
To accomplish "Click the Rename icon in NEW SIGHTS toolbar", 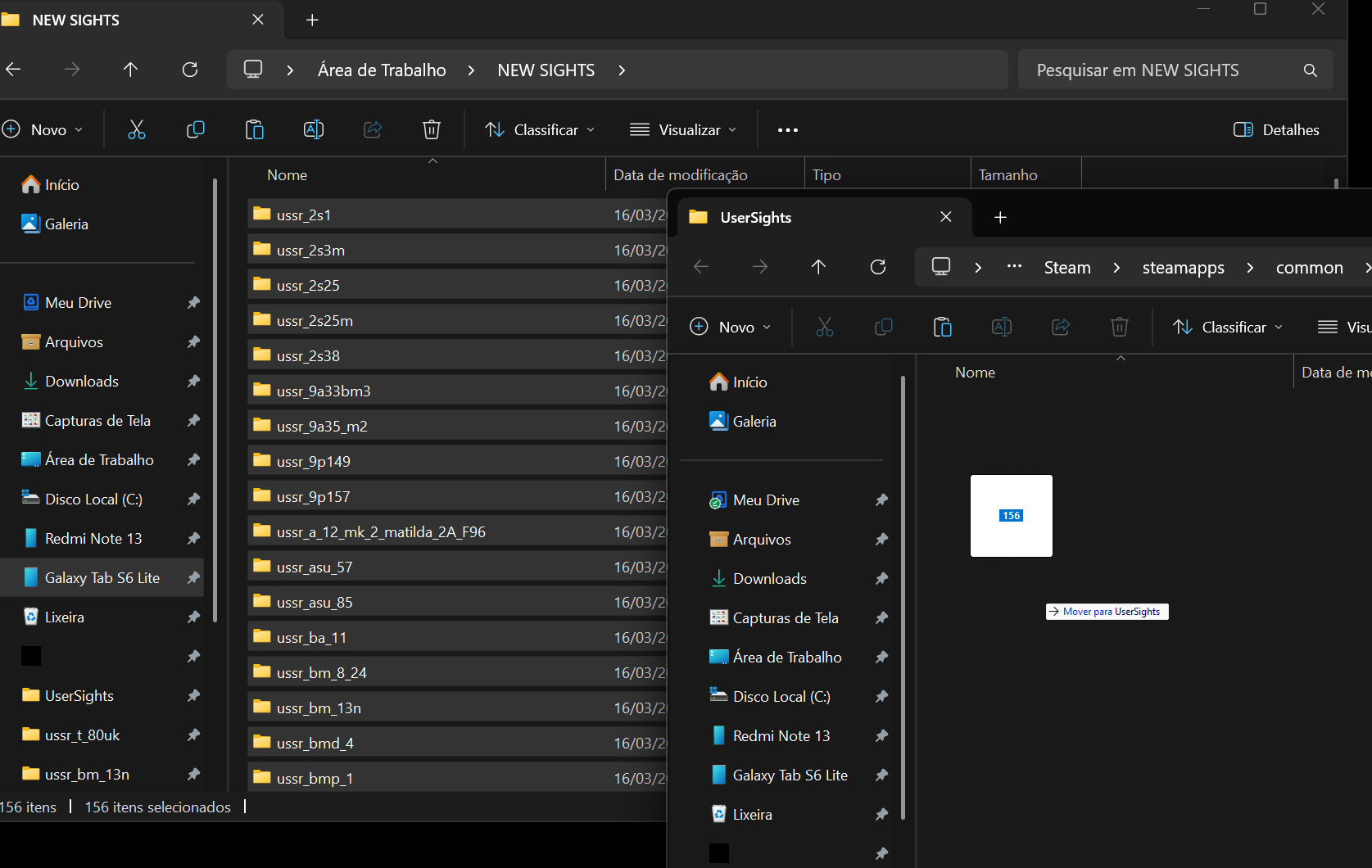I will coord(313,129).
